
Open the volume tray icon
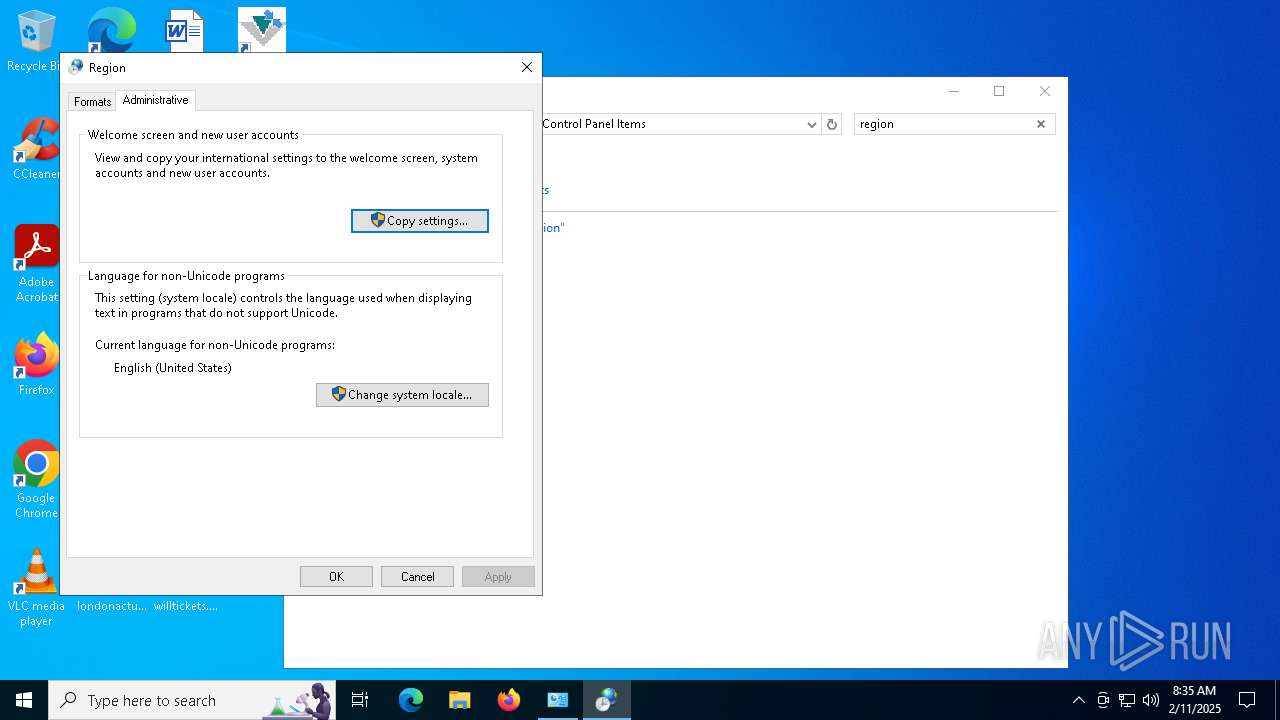pos(1151,700)
